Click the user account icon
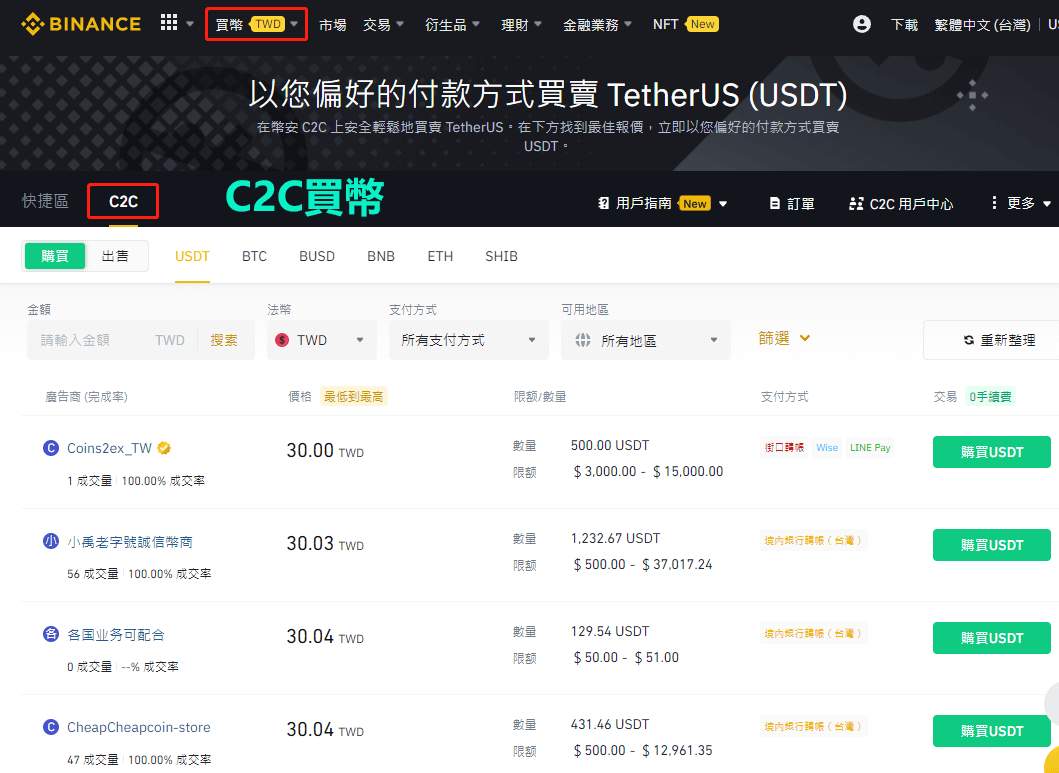 861,23
